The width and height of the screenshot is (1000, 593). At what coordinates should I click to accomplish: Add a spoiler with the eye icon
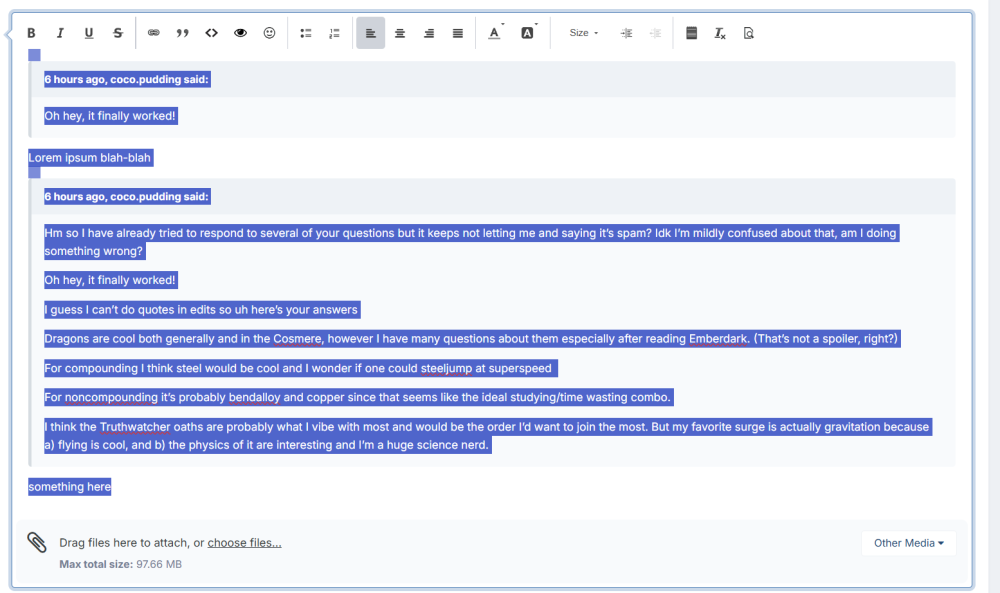pyautogui.click(x=240, y=33)
